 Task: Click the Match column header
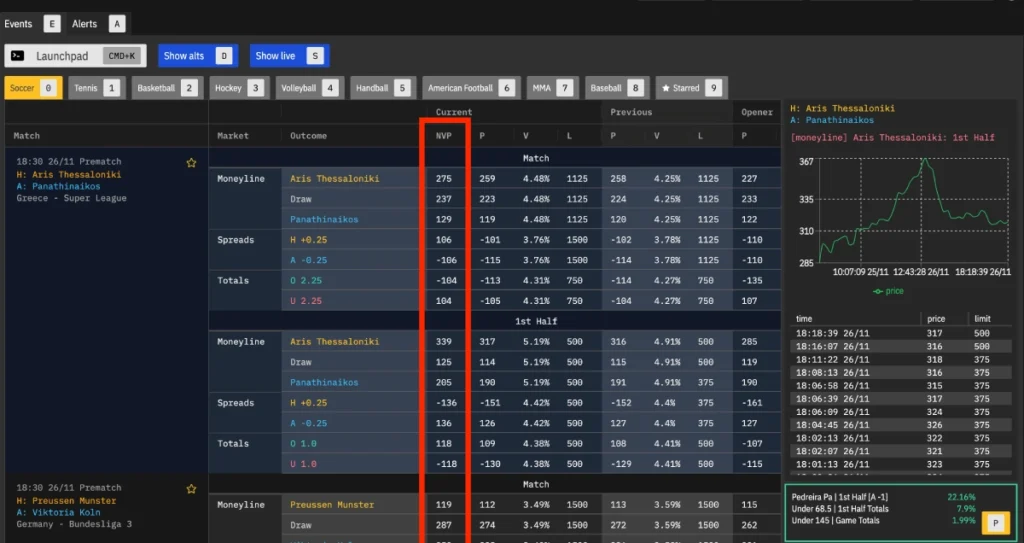(x=27, y=136)
